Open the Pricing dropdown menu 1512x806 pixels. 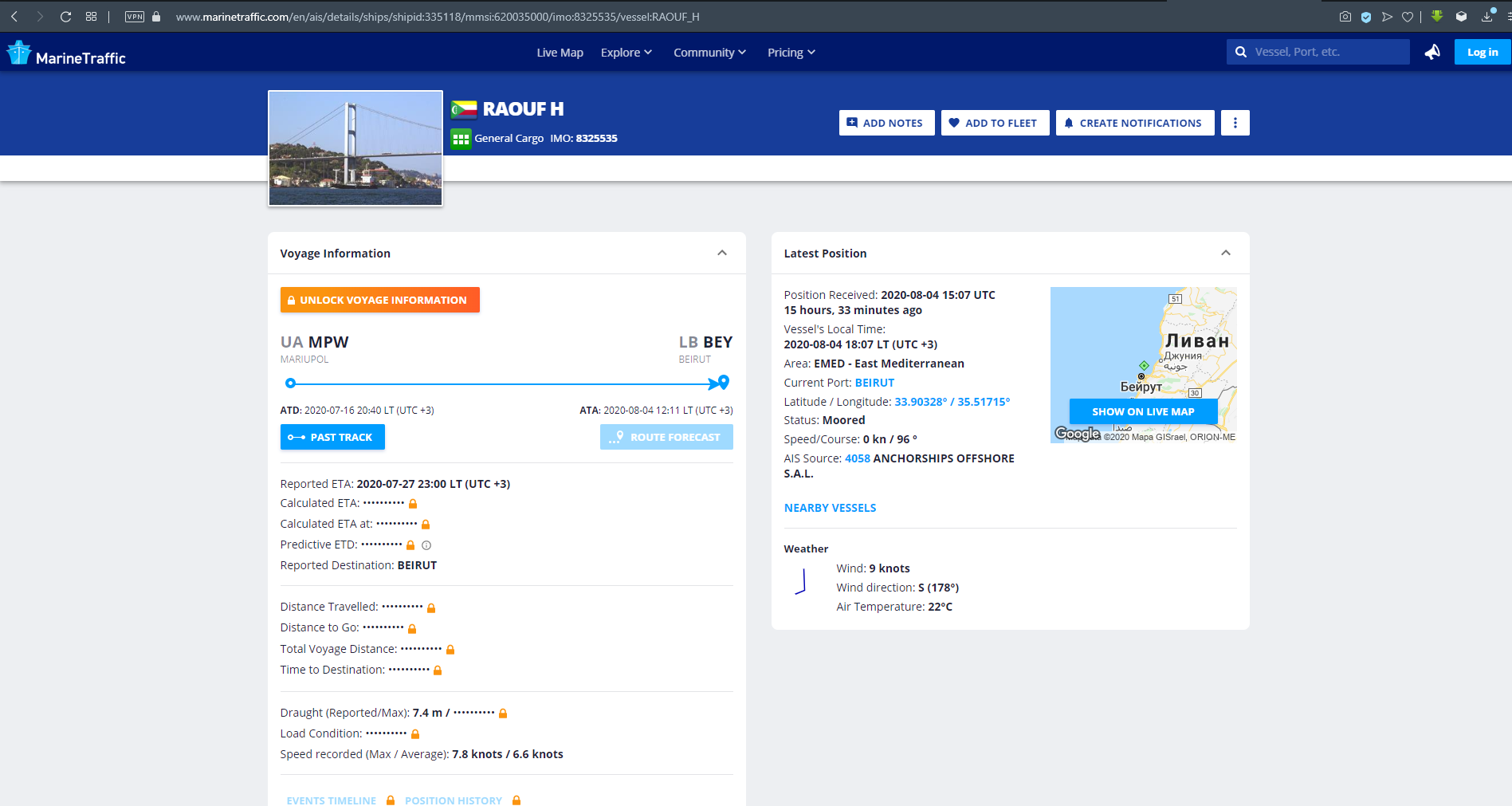tap(791, 53)
